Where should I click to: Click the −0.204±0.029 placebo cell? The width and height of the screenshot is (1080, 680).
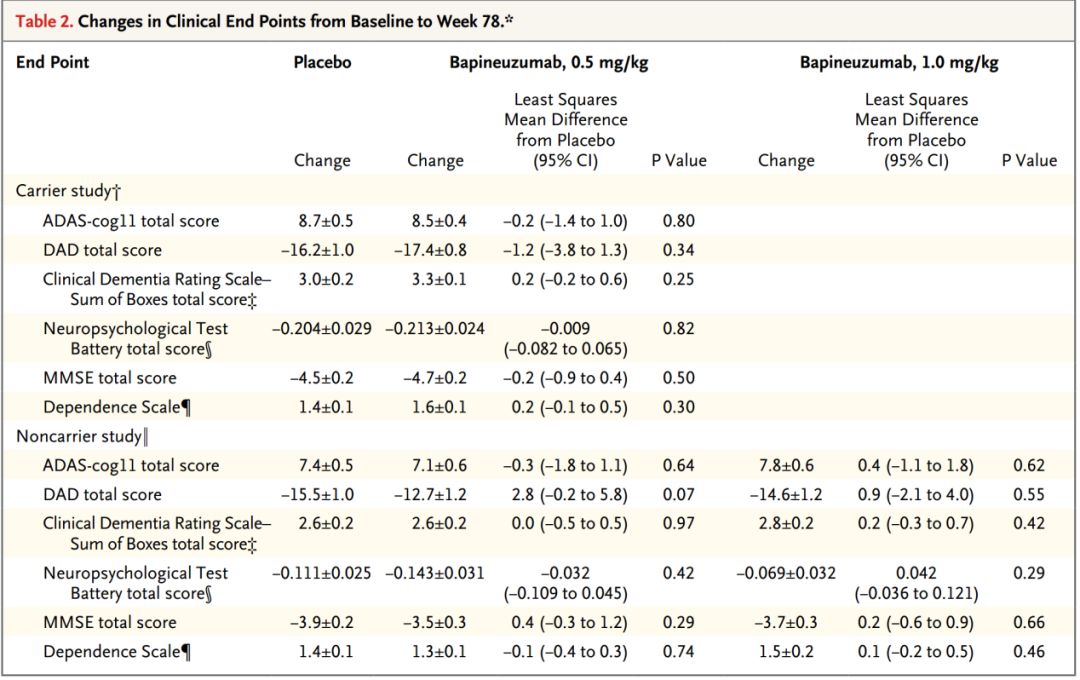point(322,328)
